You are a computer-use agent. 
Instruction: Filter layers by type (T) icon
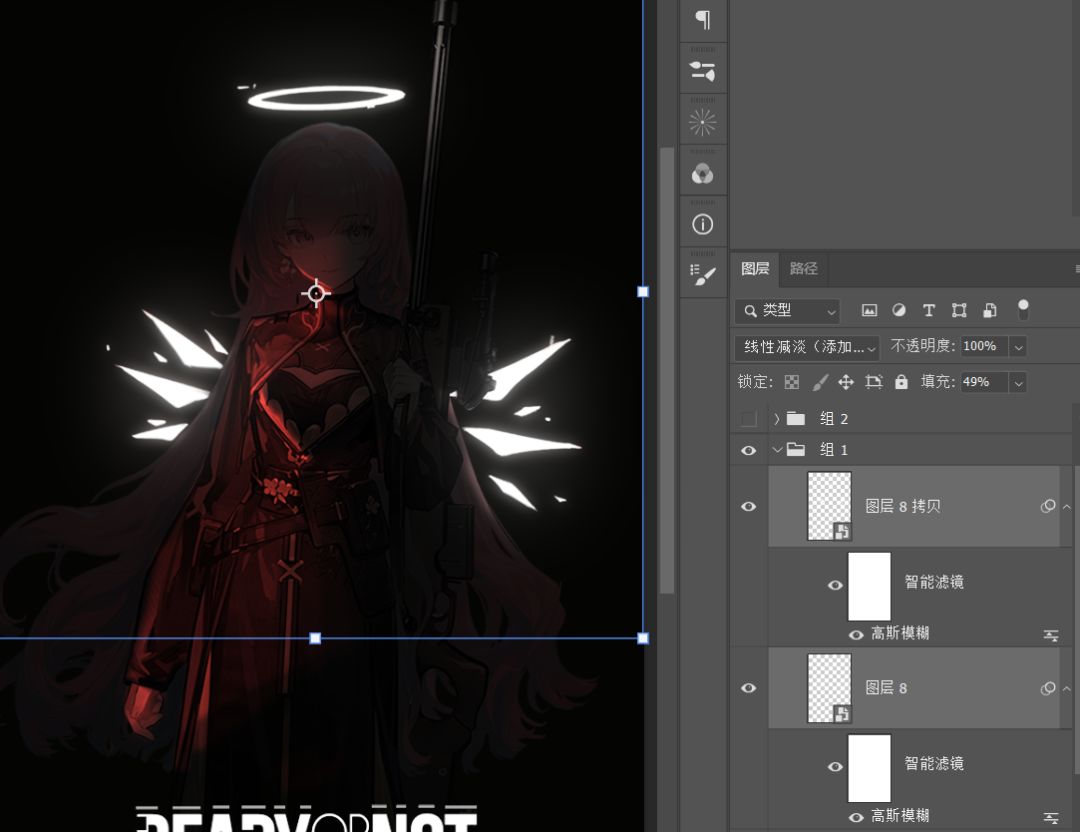(929, 311)
